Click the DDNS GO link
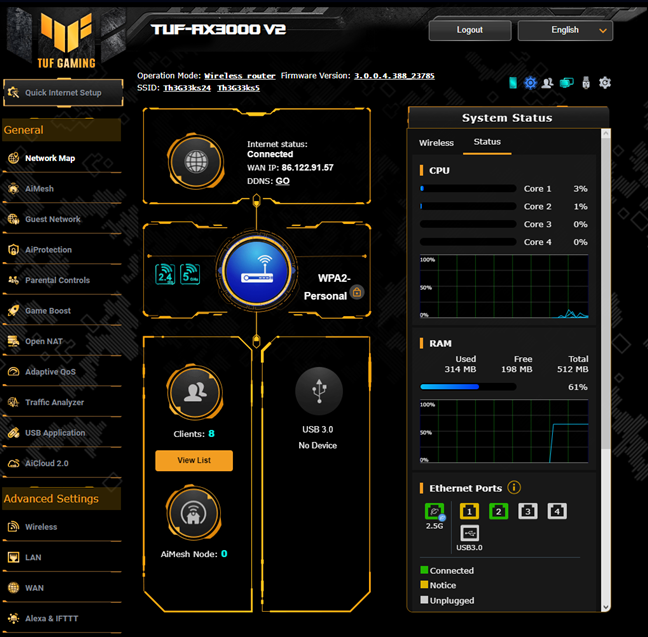Screen dimensions: 648x637 click(283, 181)
